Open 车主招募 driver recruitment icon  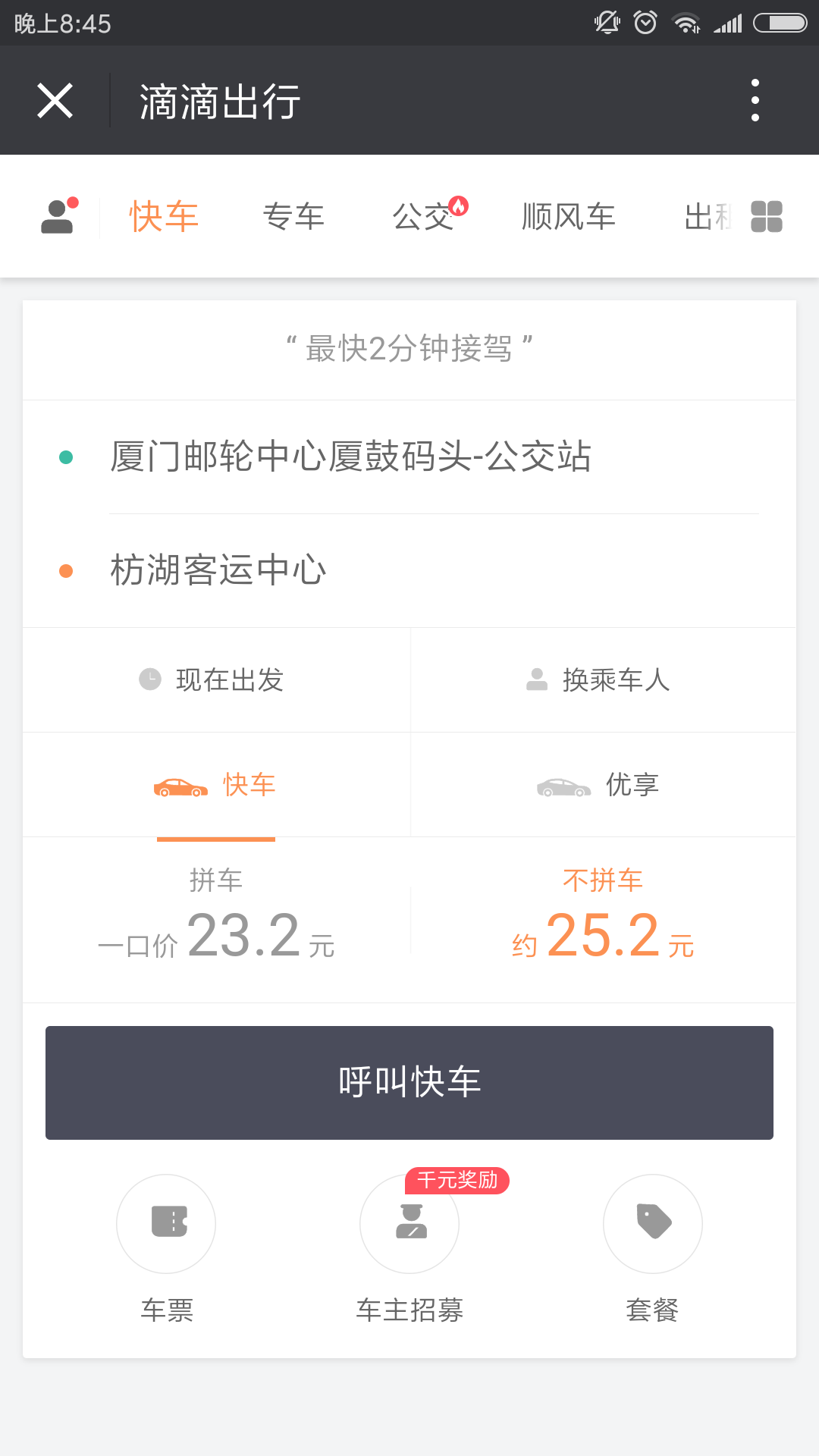409,1223
